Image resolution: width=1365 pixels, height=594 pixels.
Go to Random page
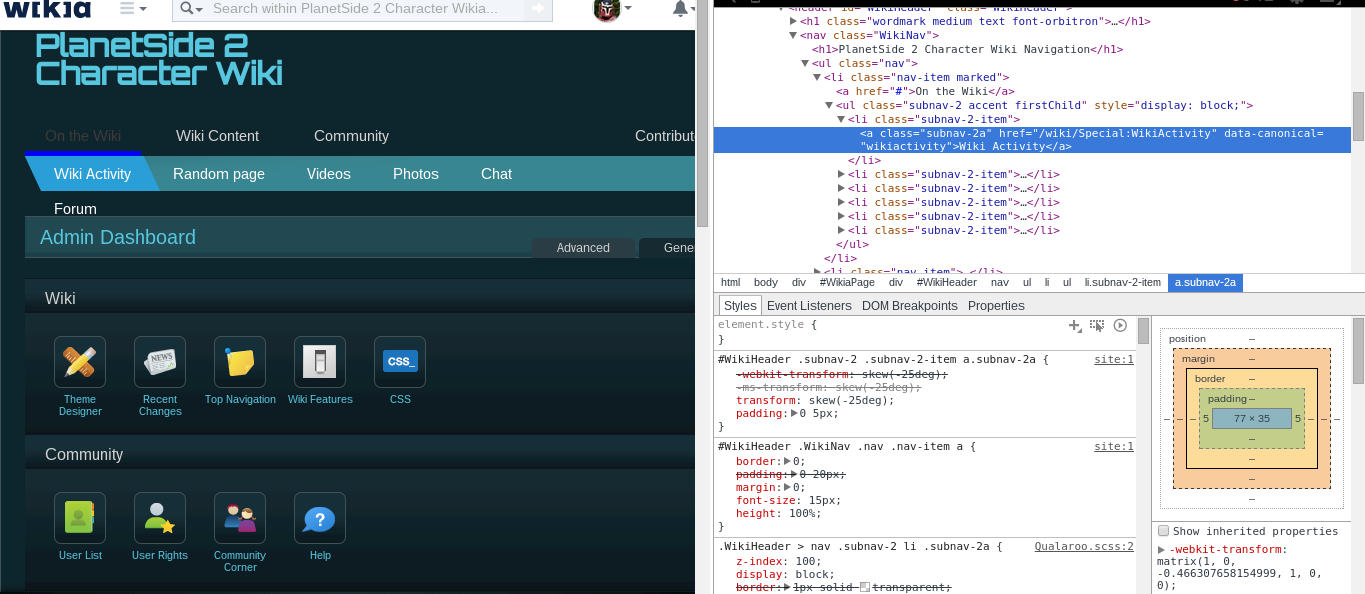219,174
